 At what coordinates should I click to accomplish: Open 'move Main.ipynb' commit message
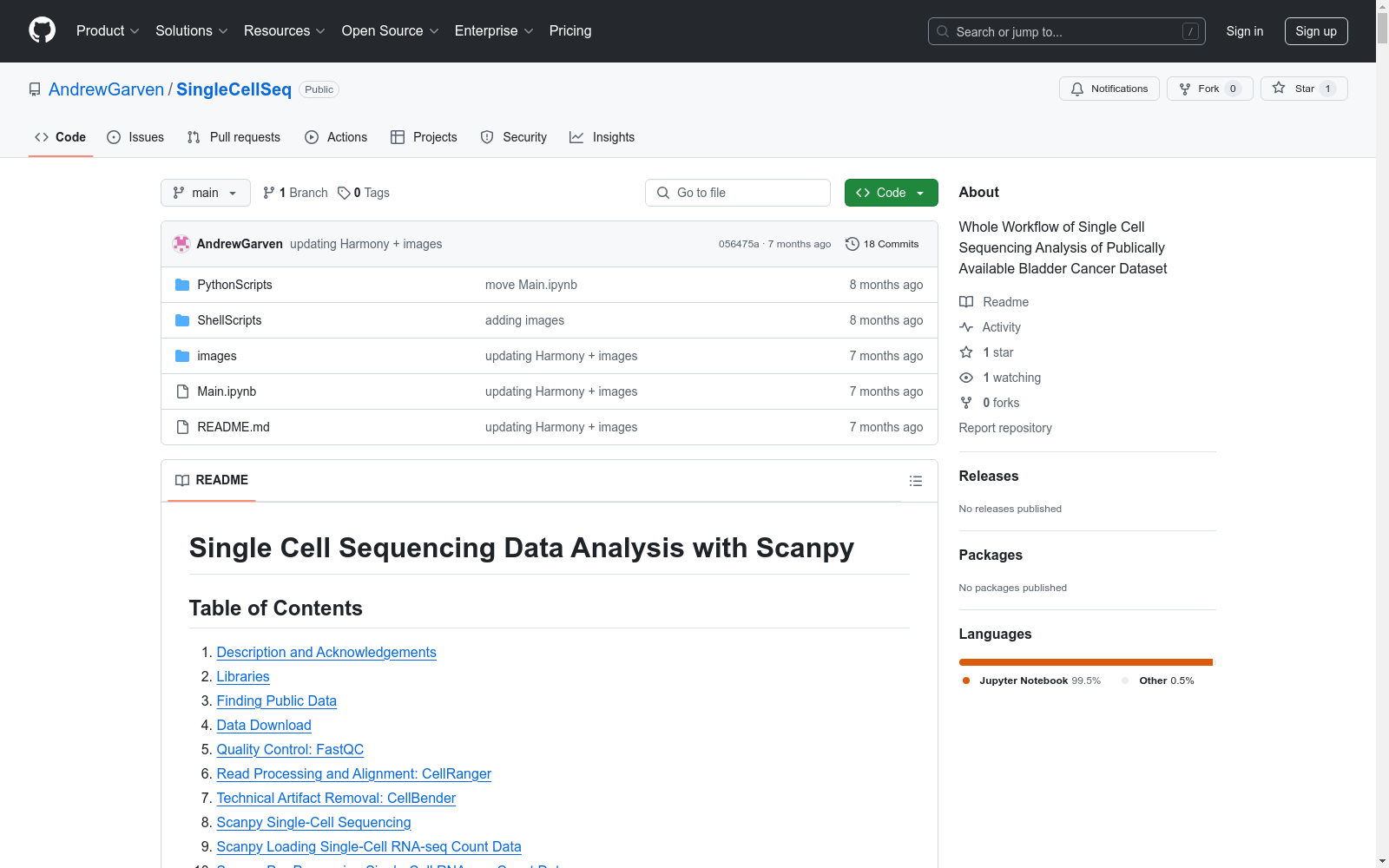(x=531, y=285)
